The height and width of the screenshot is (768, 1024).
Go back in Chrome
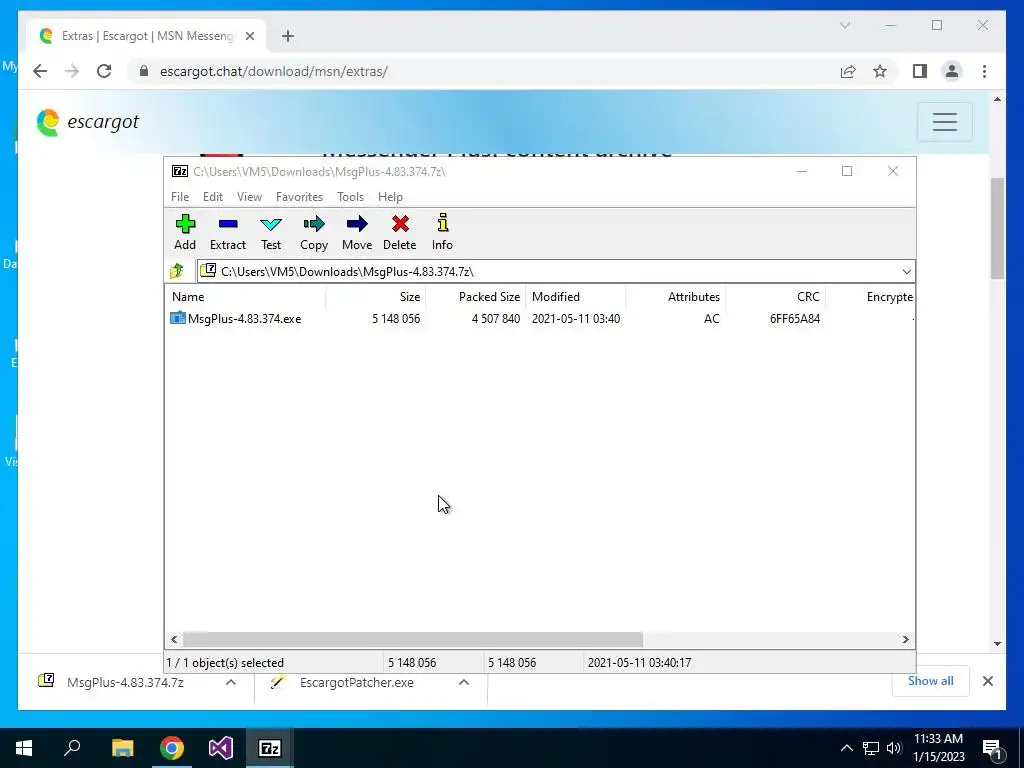pyautogui.click(x=40, y=71)
